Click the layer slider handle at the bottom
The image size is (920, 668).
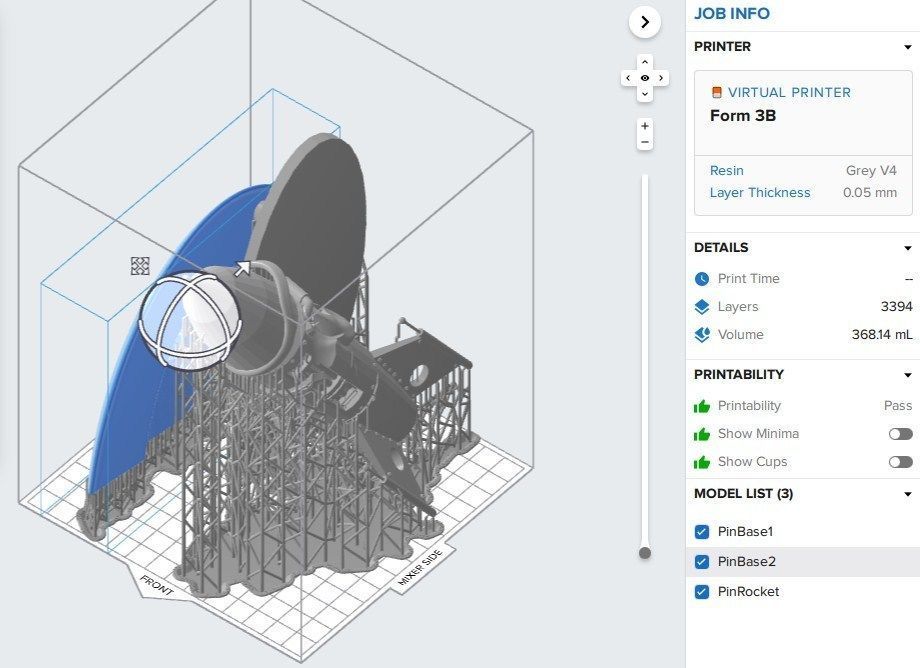tap(645, 553)
